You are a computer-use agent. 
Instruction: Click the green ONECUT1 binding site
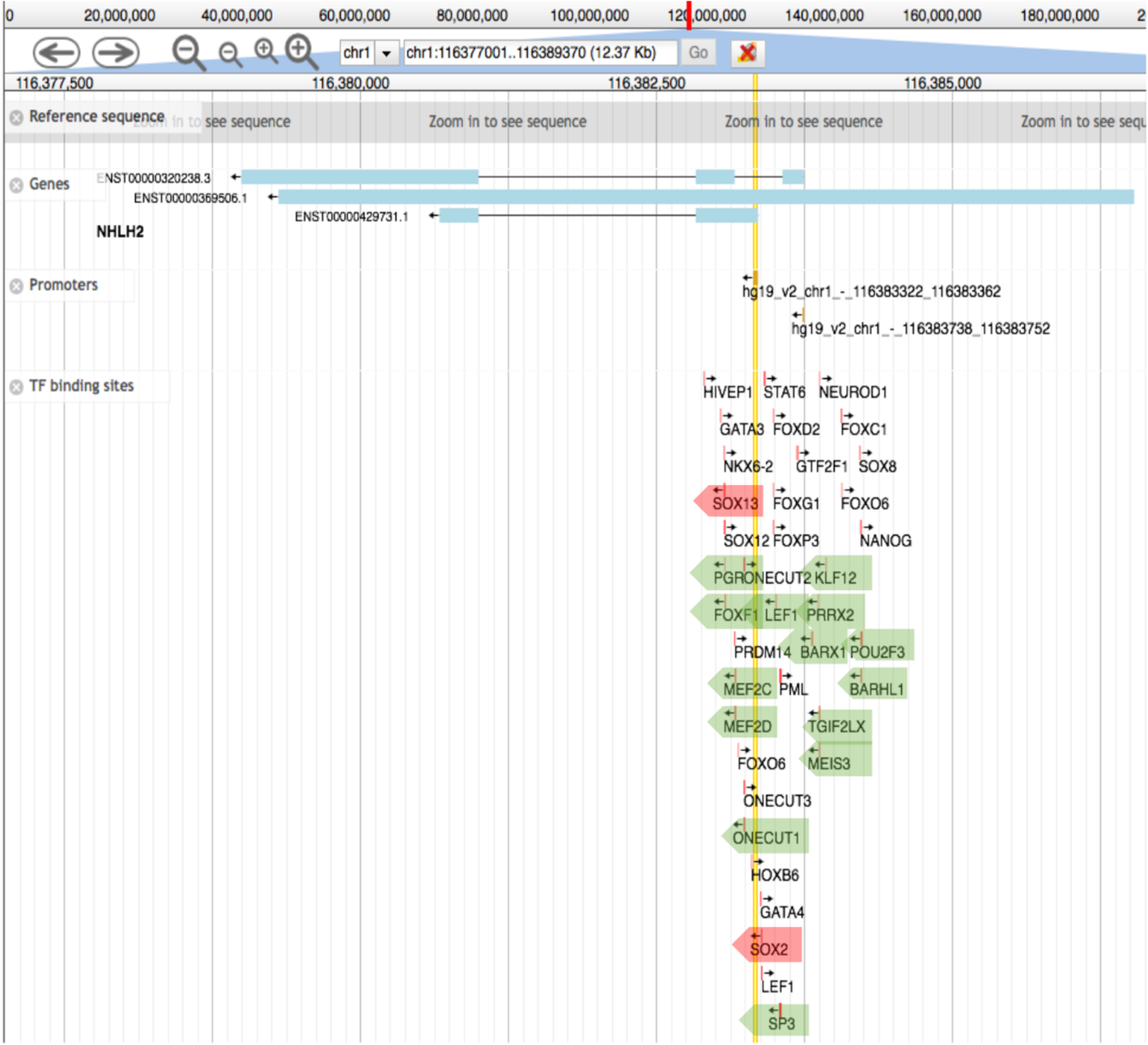point(766,836)
